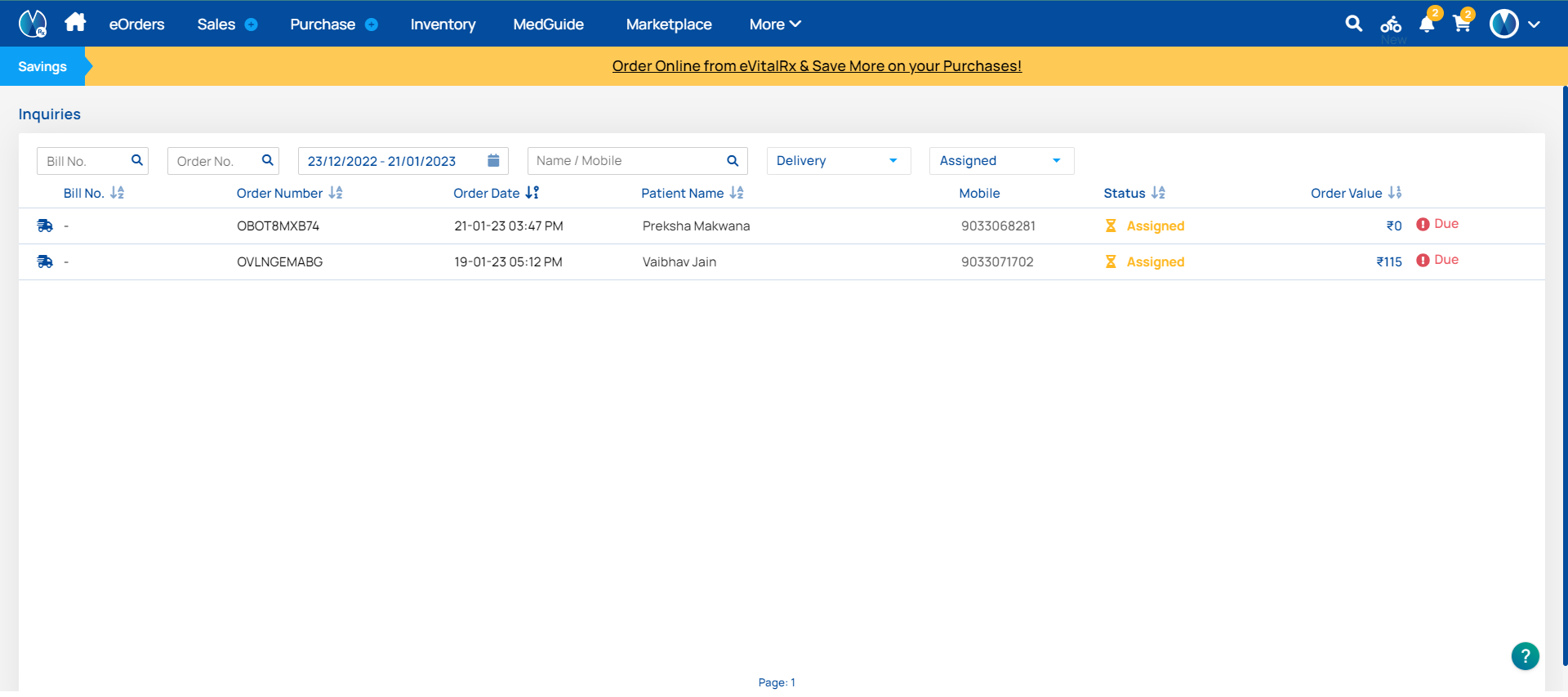Click patient name Preksha Makwana
The image size is (1568, 697).
696,226
